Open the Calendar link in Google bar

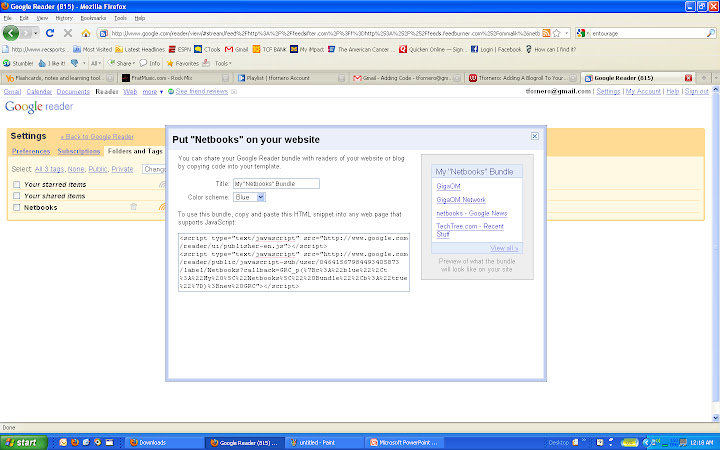(39, 91)
